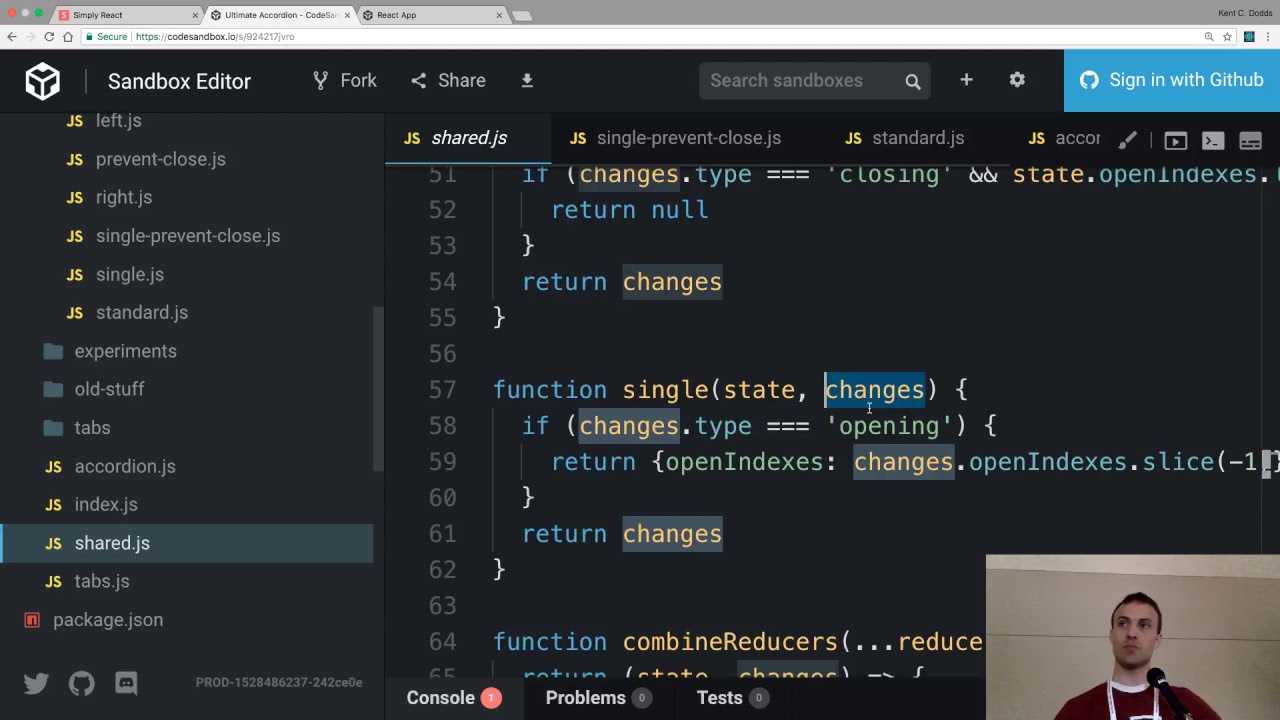
Task: Click the Kent C. Dodds profile button
Action: (x=1245, y=13)
